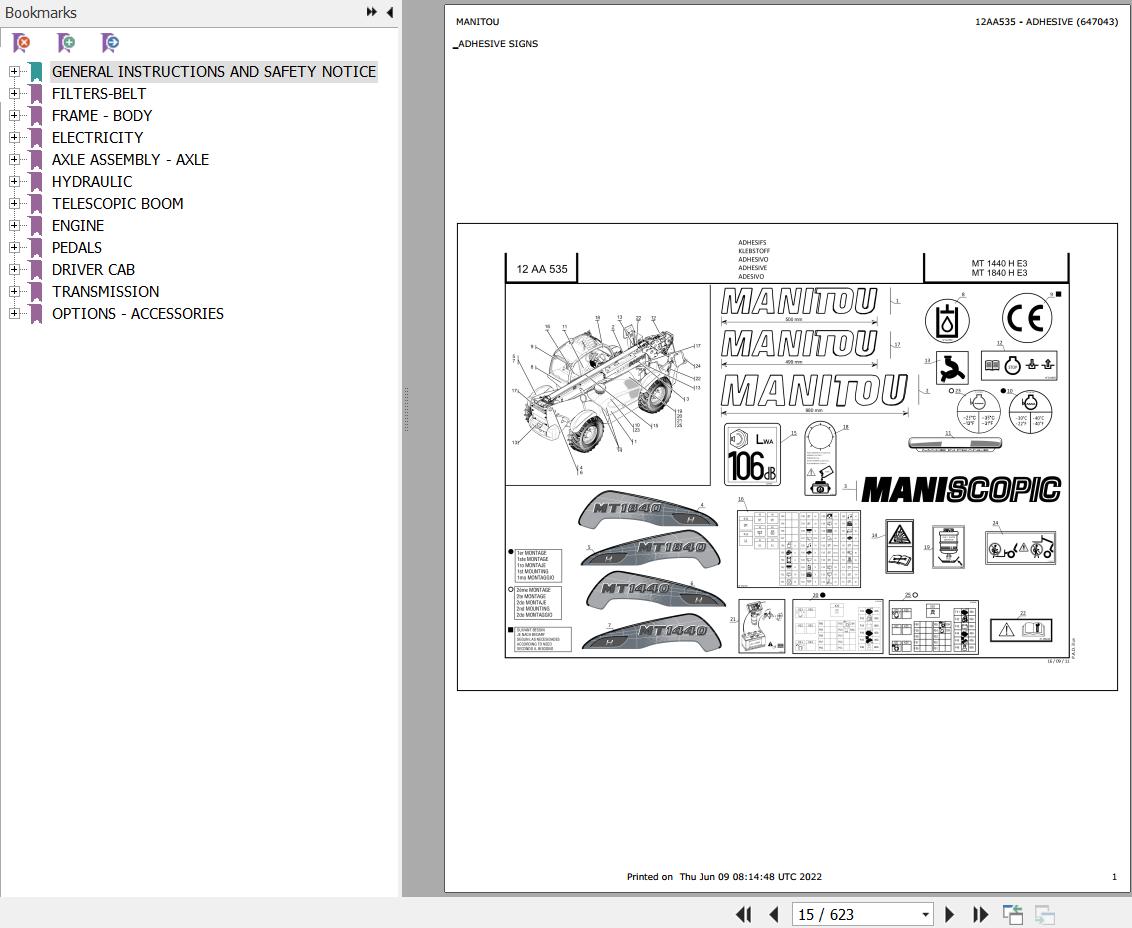
Task: Go to next page arrow
Action: (x=949, y=914)
